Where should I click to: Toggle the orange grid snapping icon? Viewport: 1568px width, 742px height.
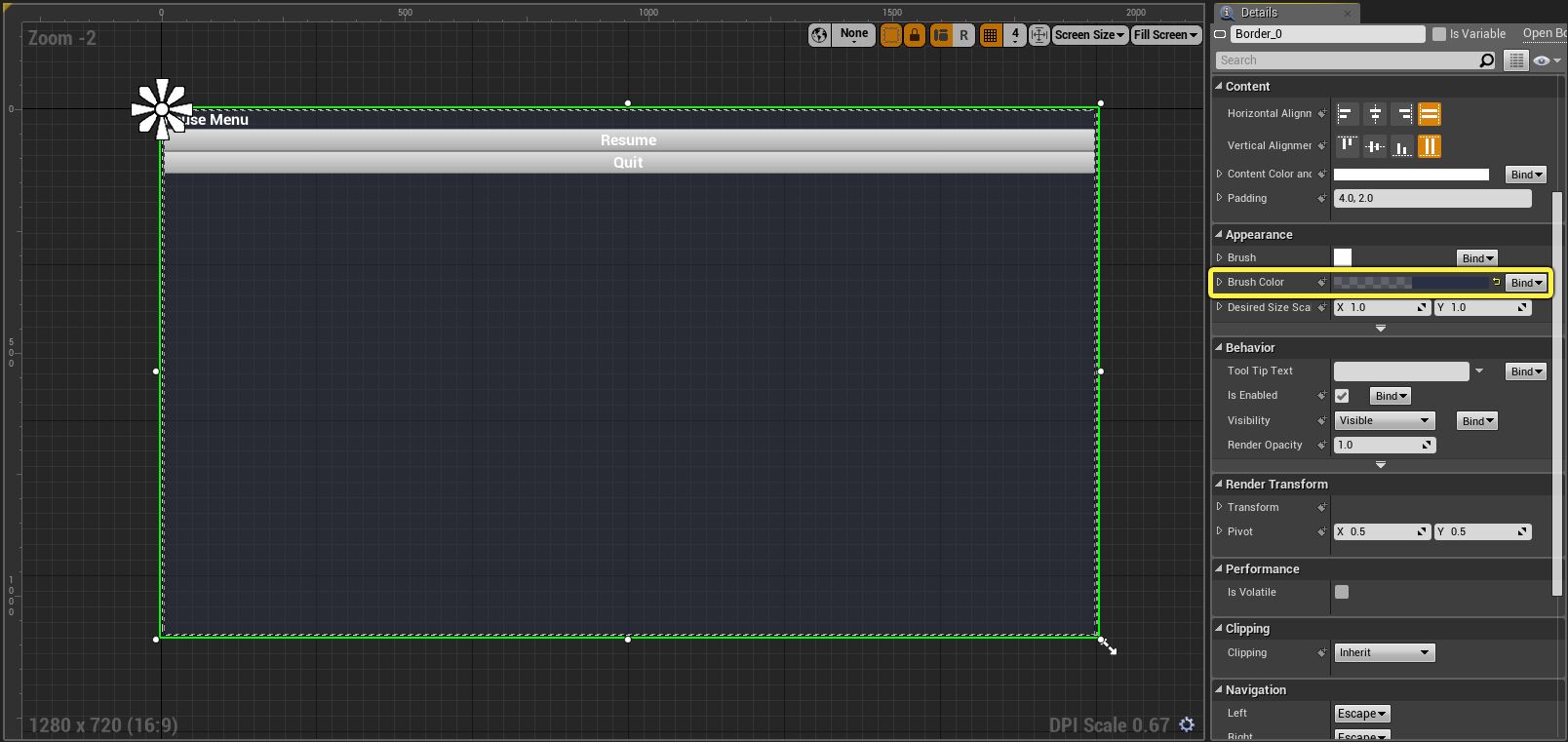[x=990, y=35]
